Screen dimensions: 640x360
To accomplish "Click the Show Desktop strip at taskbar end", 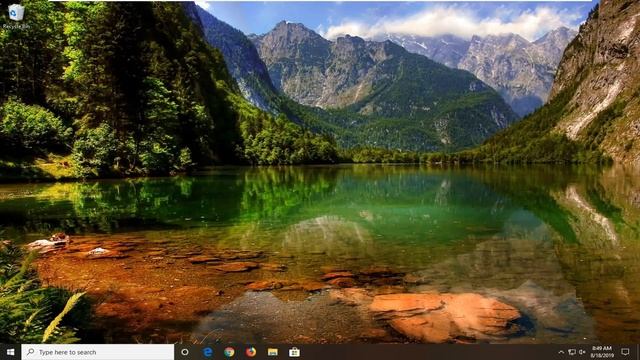I will [x=638, y=352].
